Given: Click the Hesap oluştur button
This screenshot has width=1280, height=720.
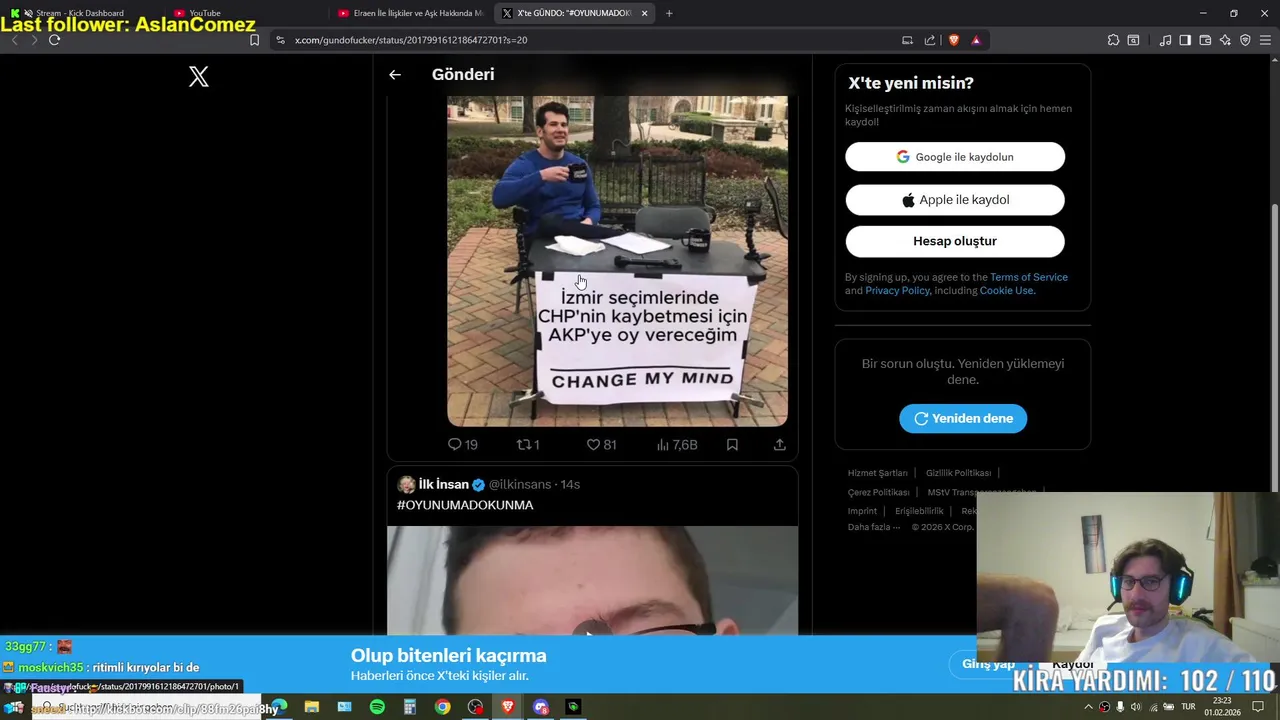Looking at the screenshot, I should tap(955, 241).
